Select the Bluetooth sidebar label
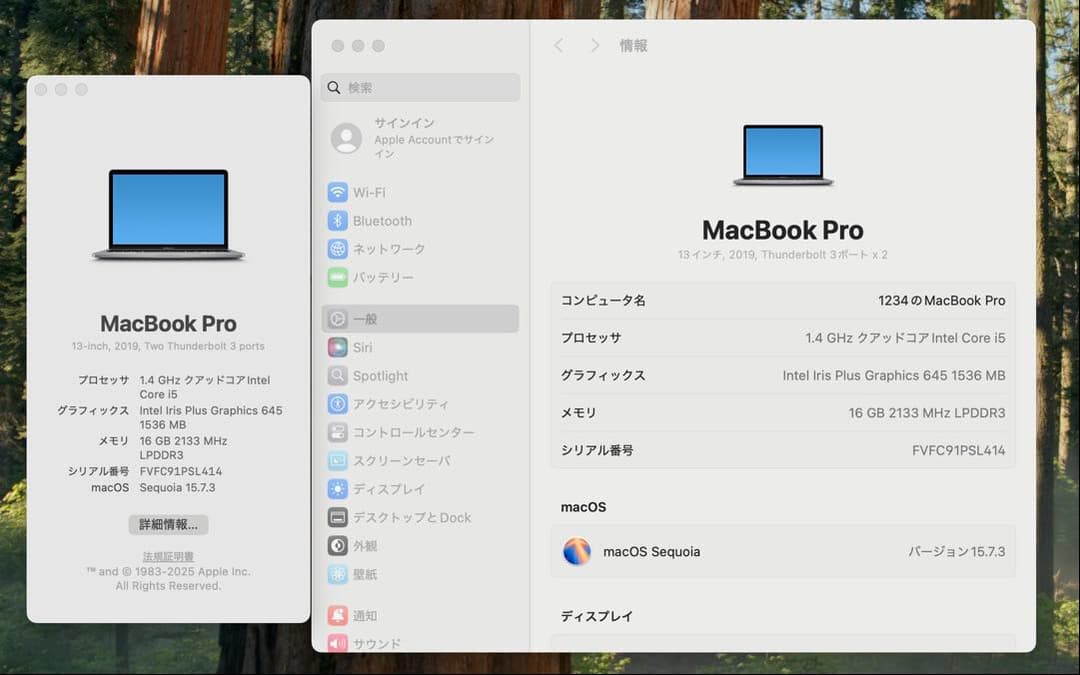Viewport: 1080px width, 675px height. (382, 220)
